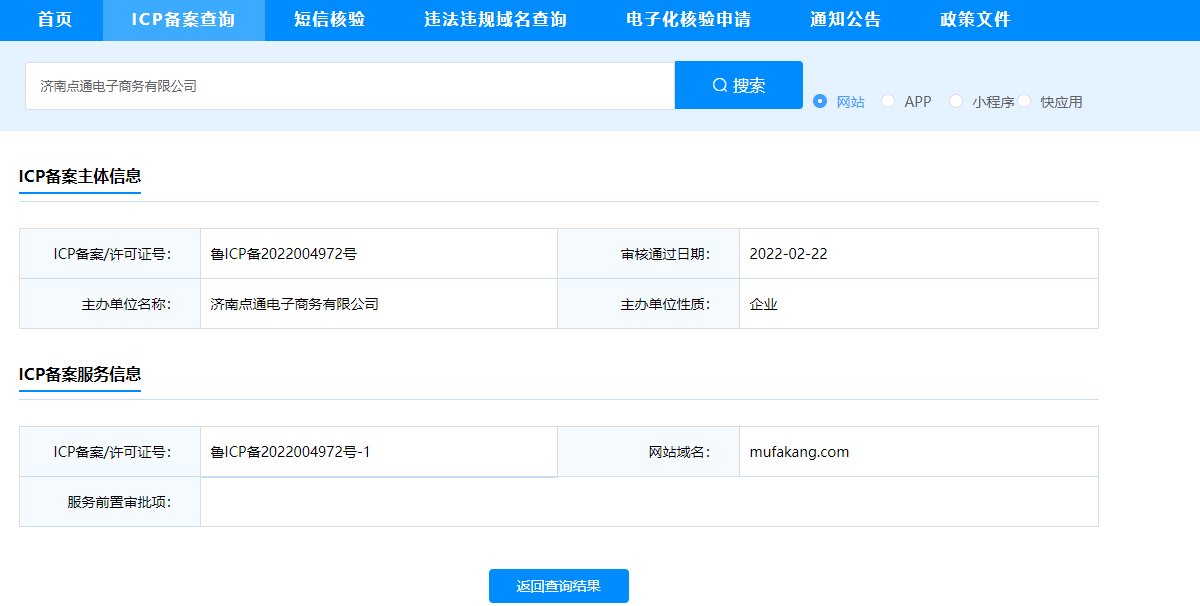Switch to ICP备案查询 tab

pos(183,20)
